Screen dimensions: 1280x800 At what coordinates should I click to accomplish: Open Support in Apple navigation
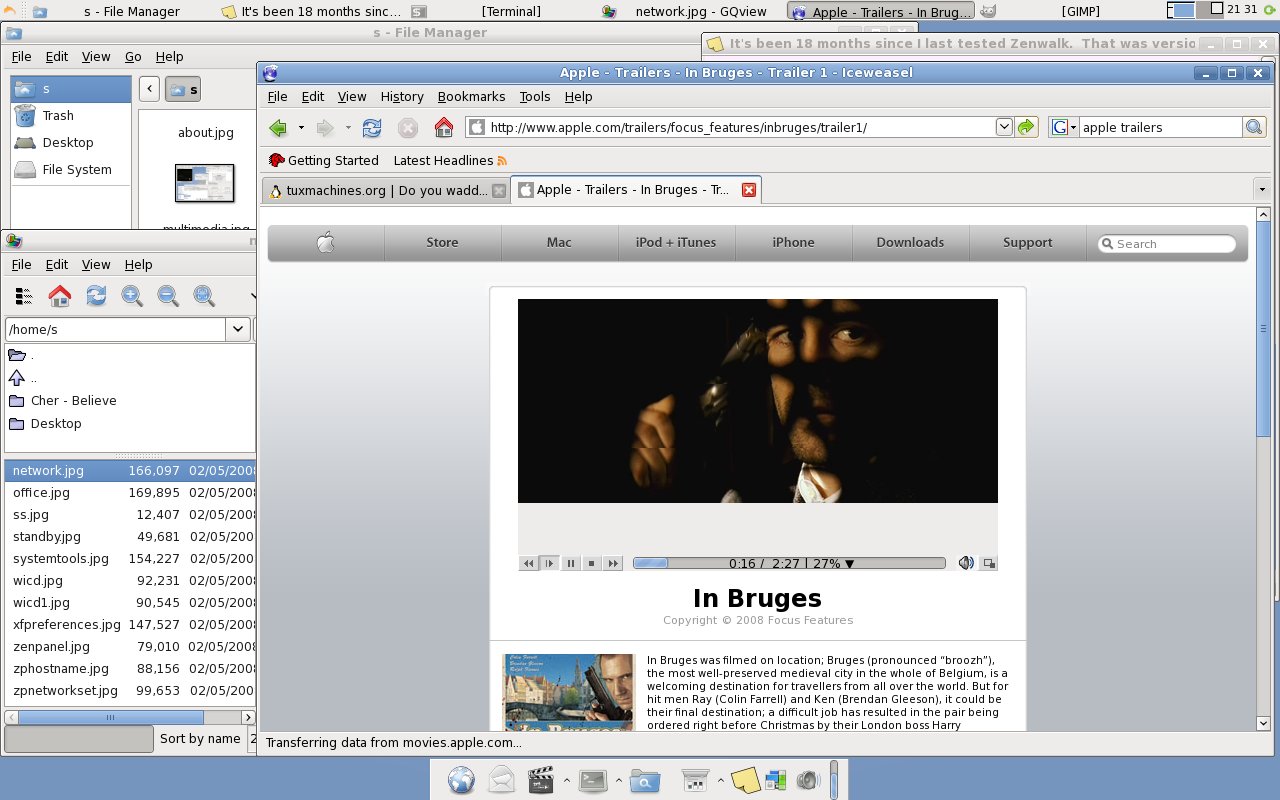1027,242
